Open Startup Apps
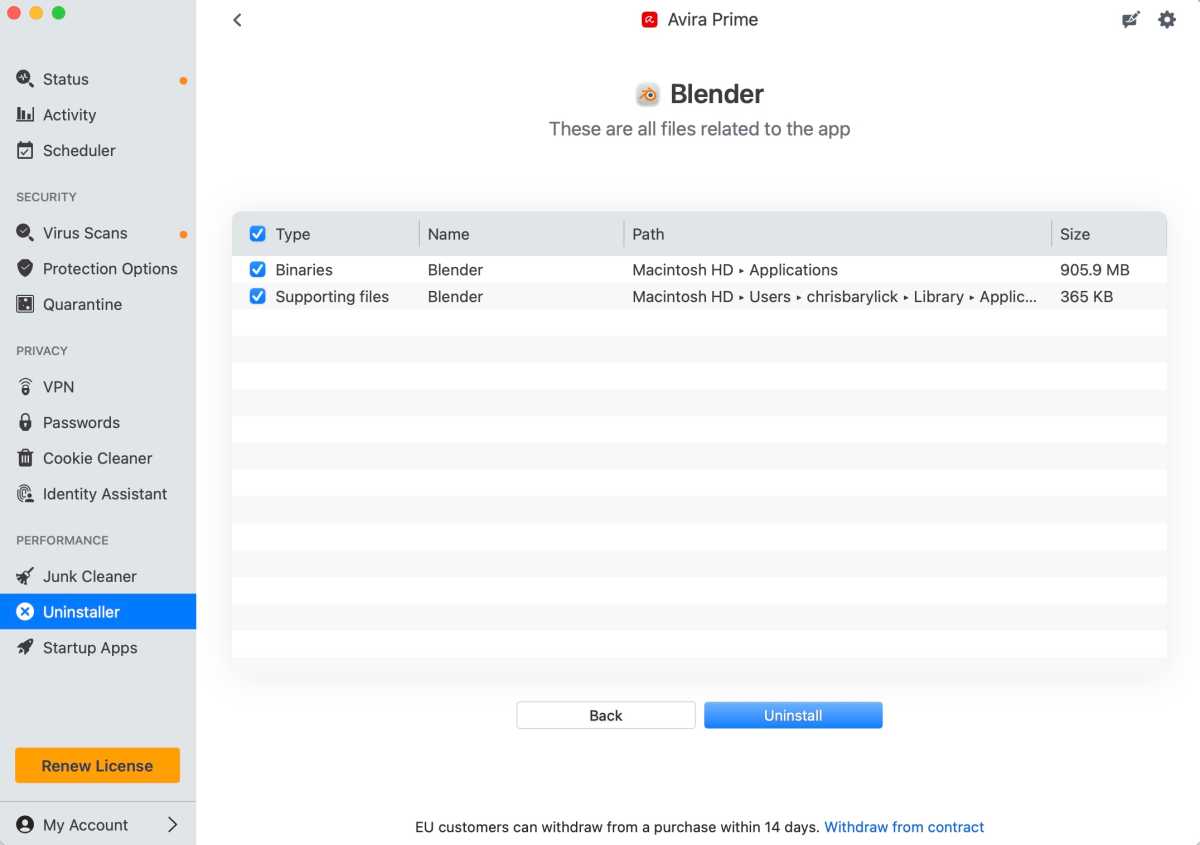Image resolution: width=1200 pixels, height=845 pixels. click(98, 647)
